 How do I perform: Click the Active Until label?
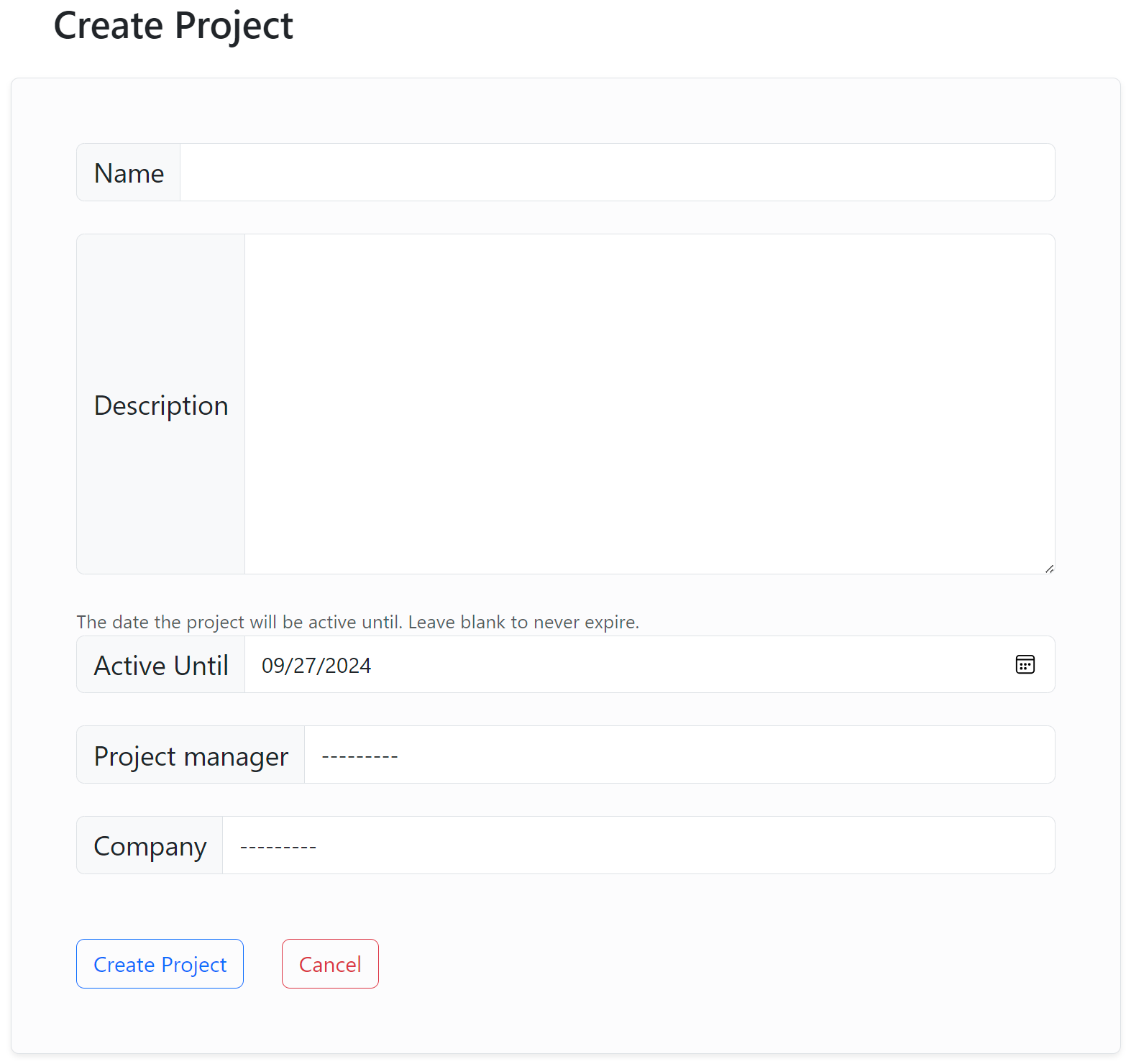coord(161,666)
